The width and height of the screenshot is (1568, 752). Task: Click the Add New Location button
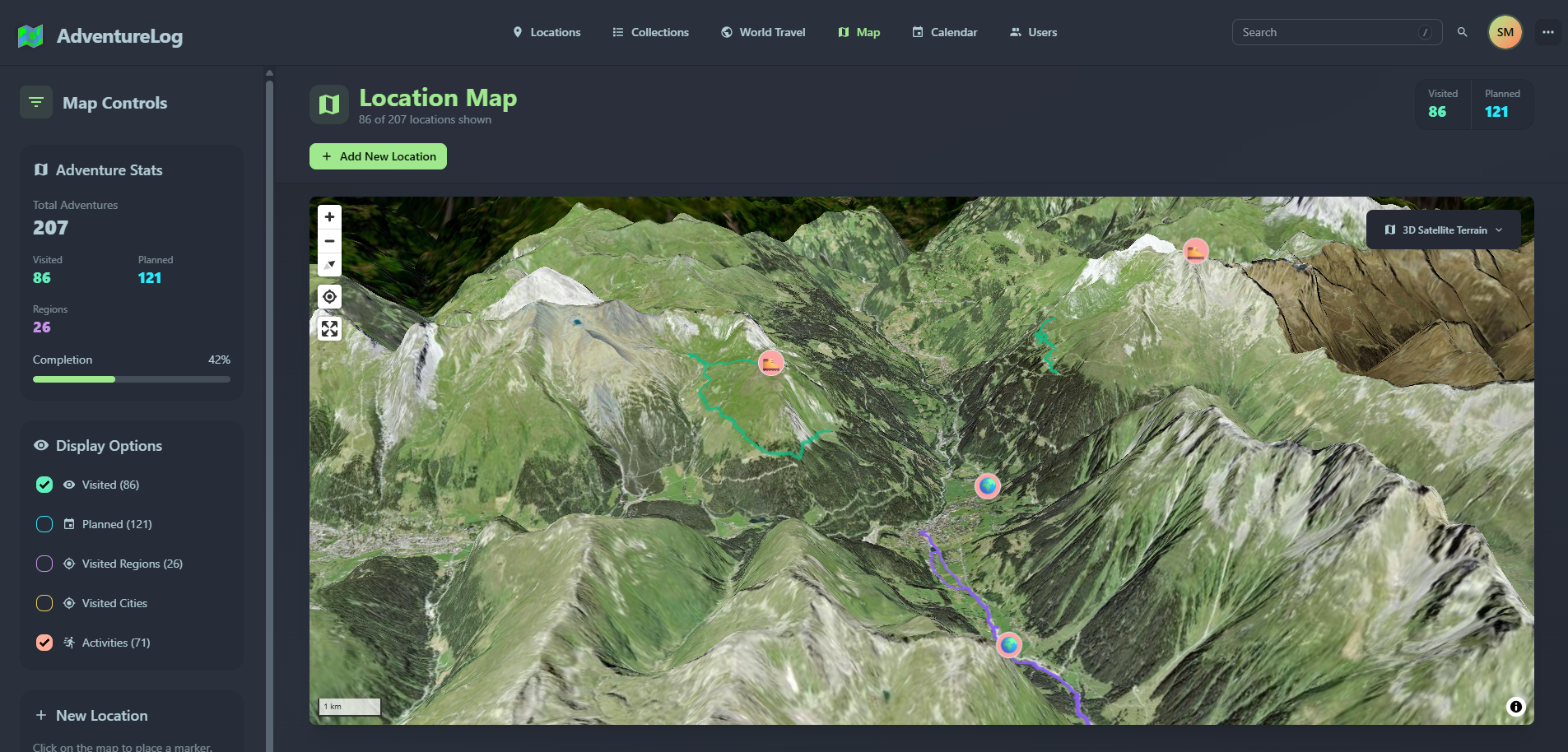pyautogui.click(x=378, y=156)
